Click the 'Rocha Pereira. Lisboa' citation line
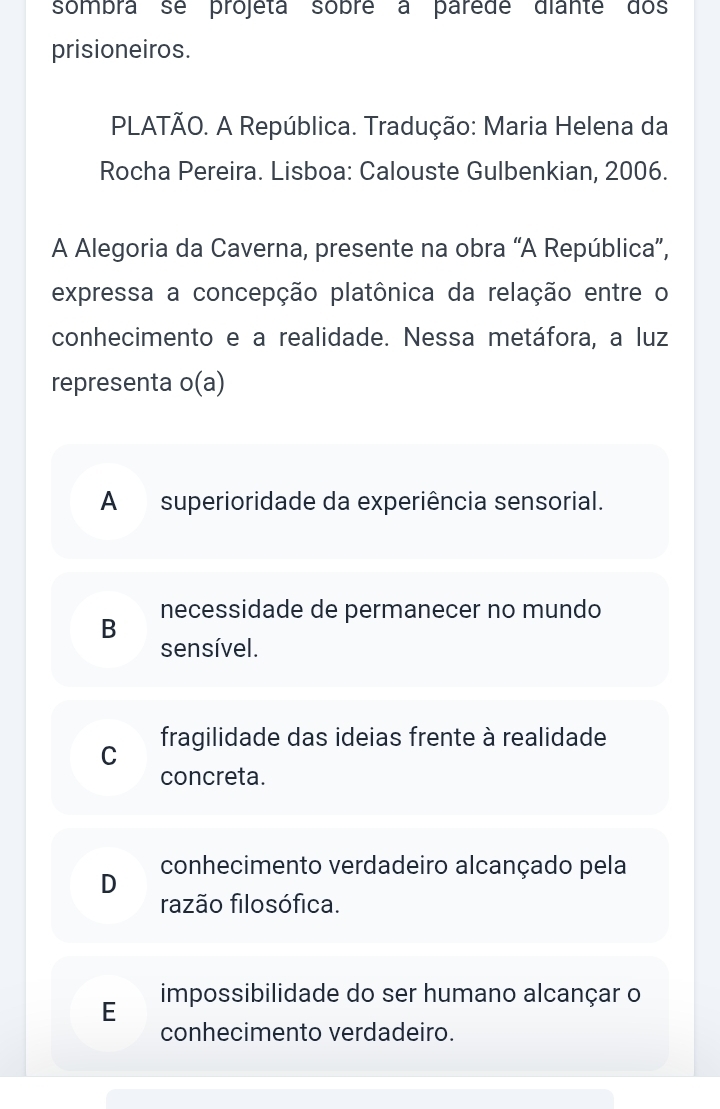720x1109 pixels. (383, 172)
